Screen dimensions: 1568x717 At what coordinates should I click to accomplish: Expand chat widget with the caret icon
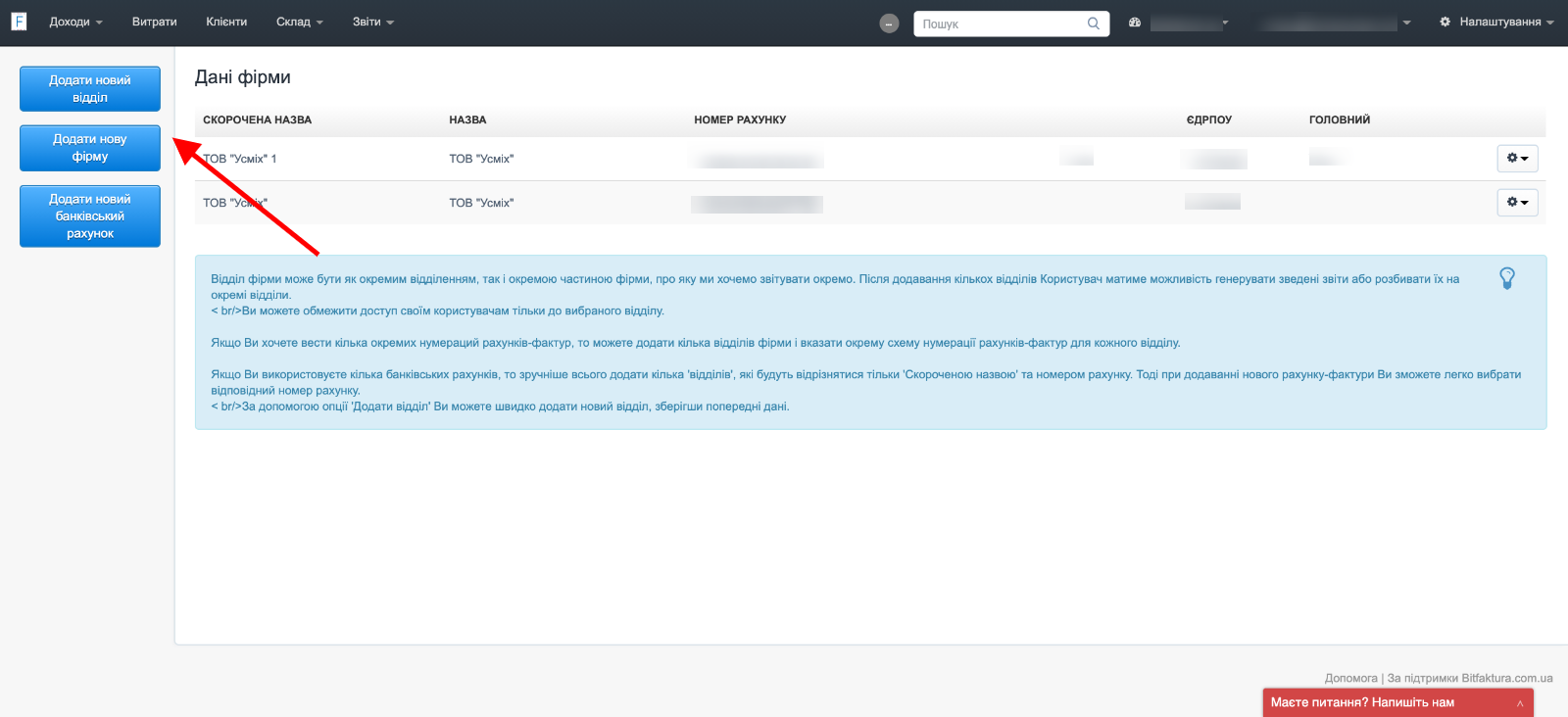pos(1520,703)
